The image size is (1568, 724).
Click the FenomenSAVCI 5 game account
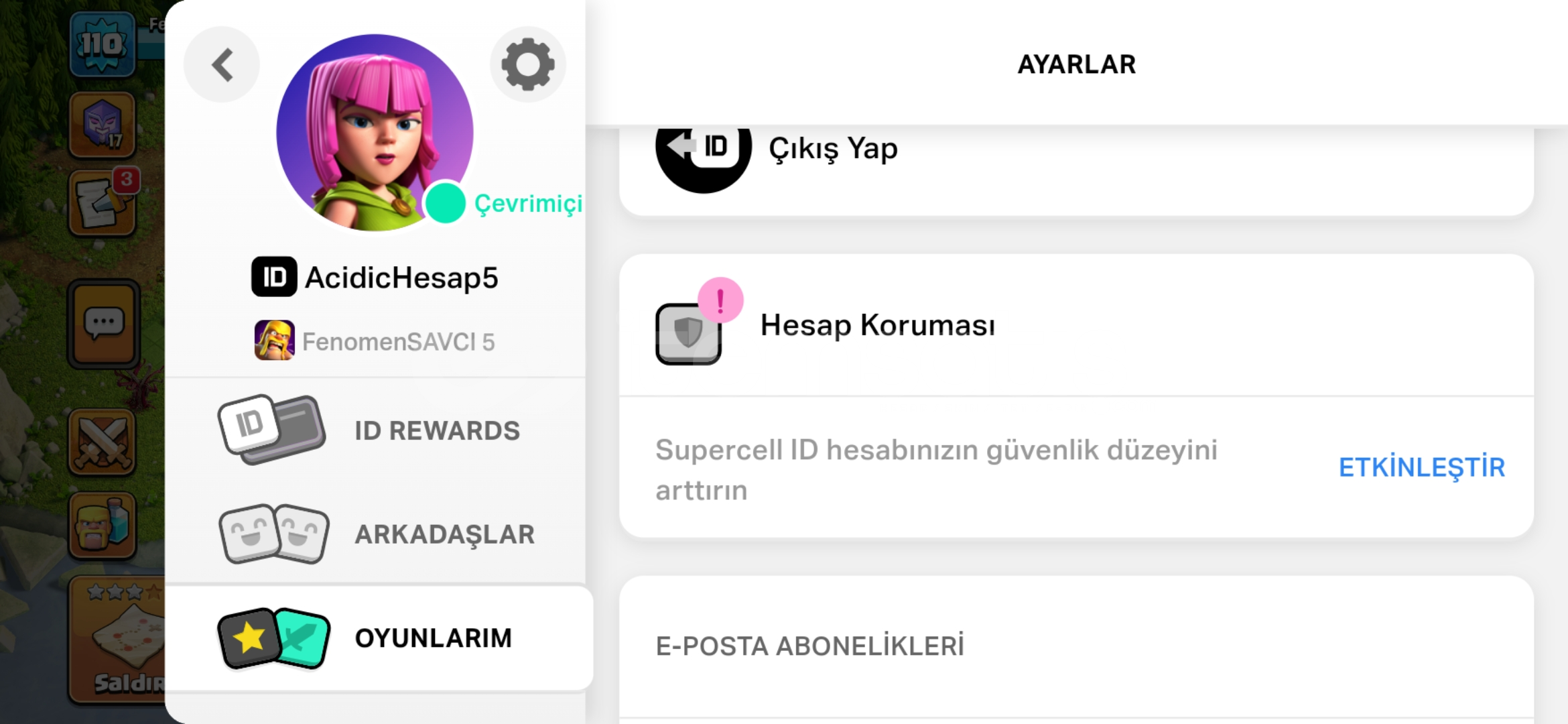(x=375, y=341)
